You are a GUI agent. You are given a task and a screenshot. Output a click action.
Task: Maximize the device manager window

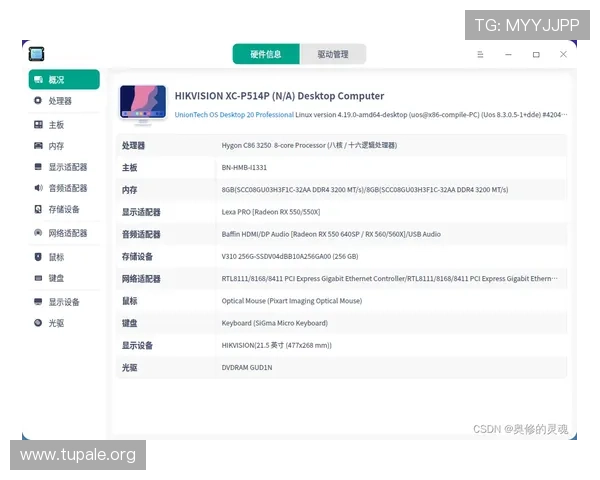coord(536,55)
